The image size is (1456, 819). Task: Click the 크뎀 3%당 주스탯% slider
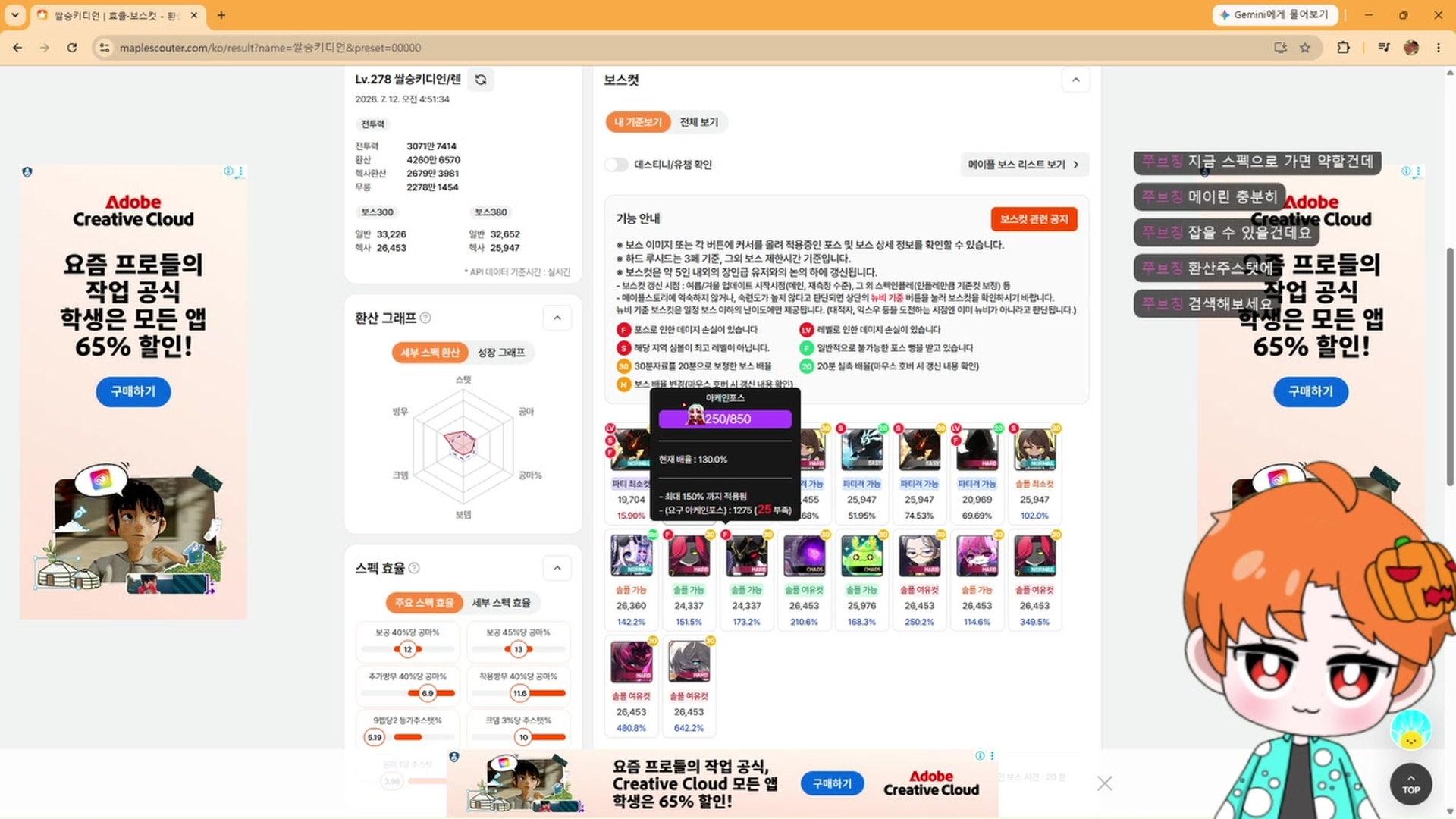click(518, 737)
